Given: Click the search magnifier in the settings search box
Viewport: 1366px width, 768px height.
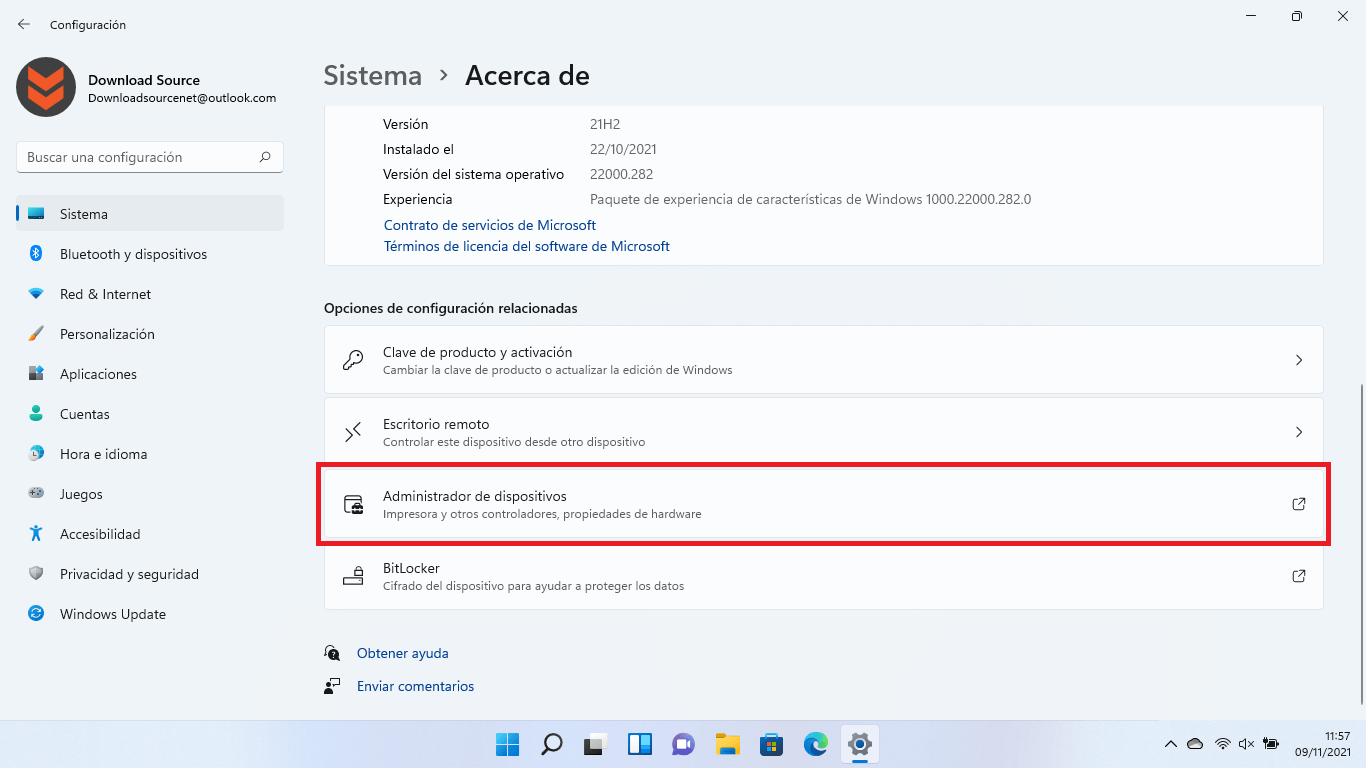Looking at the screenshot, I should tap(265, 157).
